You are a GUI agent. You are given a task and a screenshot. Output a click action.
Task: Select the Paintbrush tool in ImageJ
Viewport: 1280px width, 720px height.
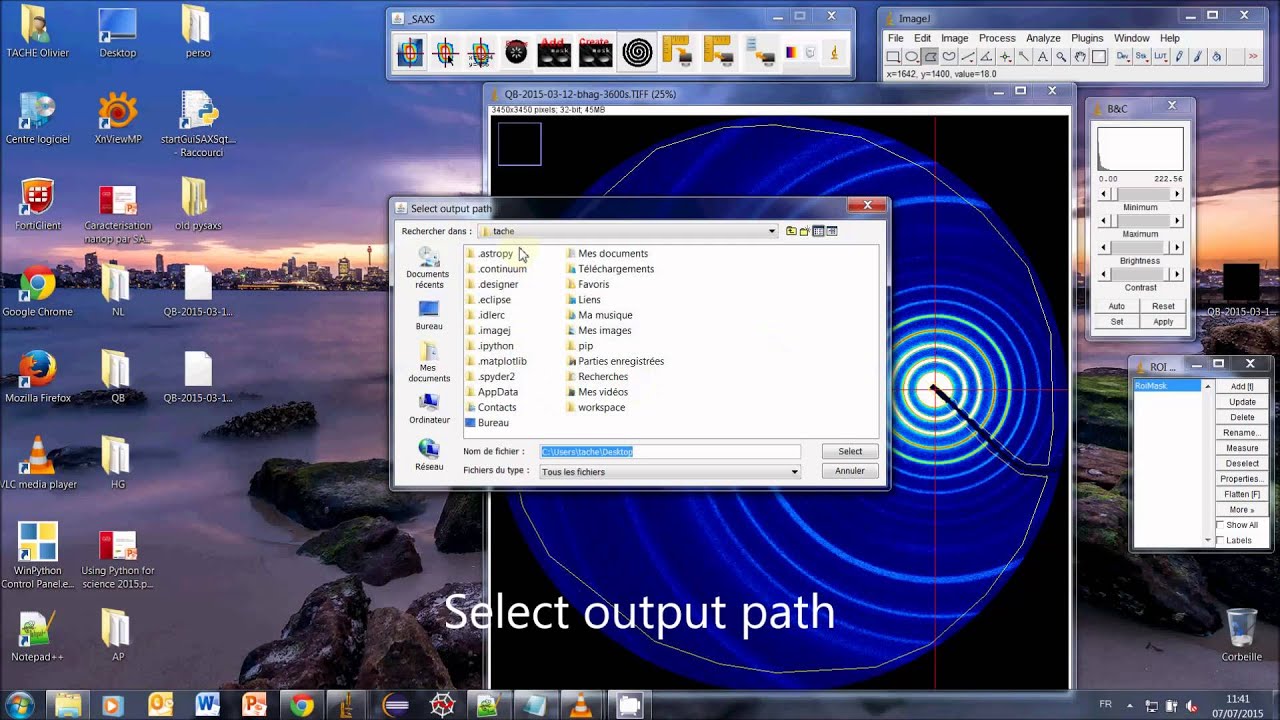point(1198,56)
